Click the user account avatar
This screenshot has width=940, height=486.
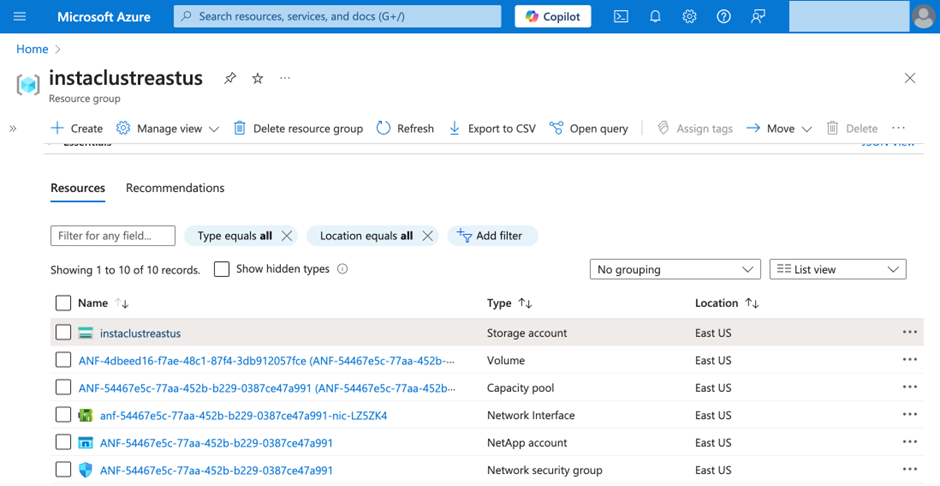(x=923, y=16)
